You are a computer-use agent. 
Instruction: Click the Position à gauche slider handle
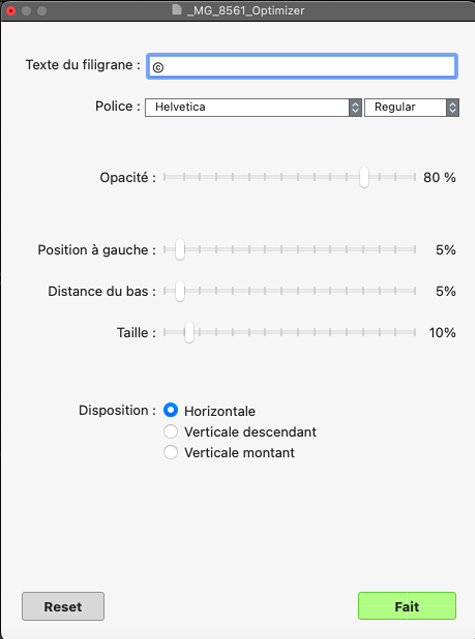[x=180, y=249]
